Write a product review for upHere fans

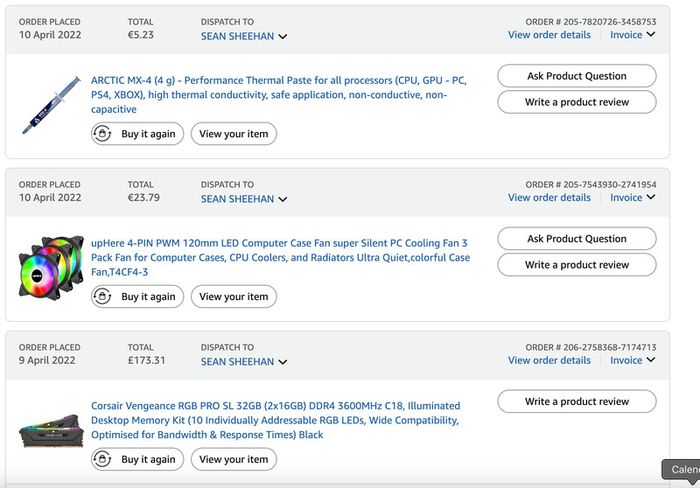click(577, 265)
